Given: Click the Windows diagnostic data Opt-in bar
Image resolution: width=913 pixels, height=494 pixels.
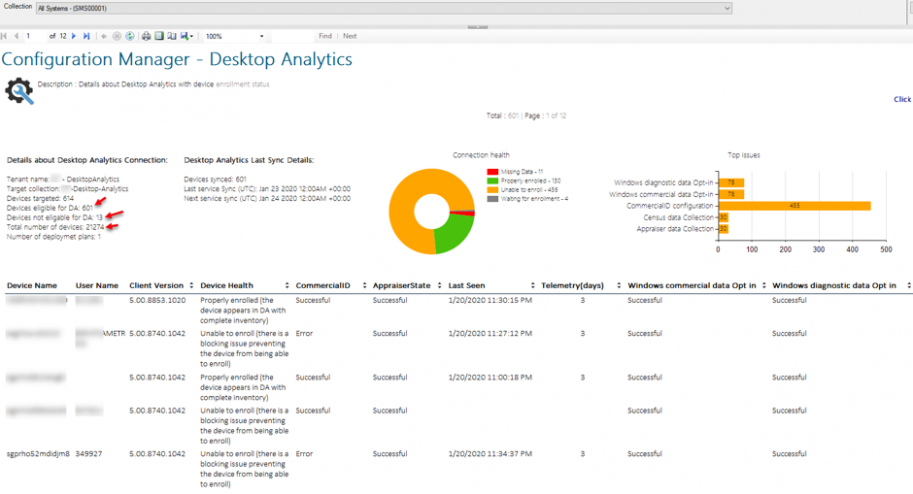Looking at the screenshot, I should 731,182.
